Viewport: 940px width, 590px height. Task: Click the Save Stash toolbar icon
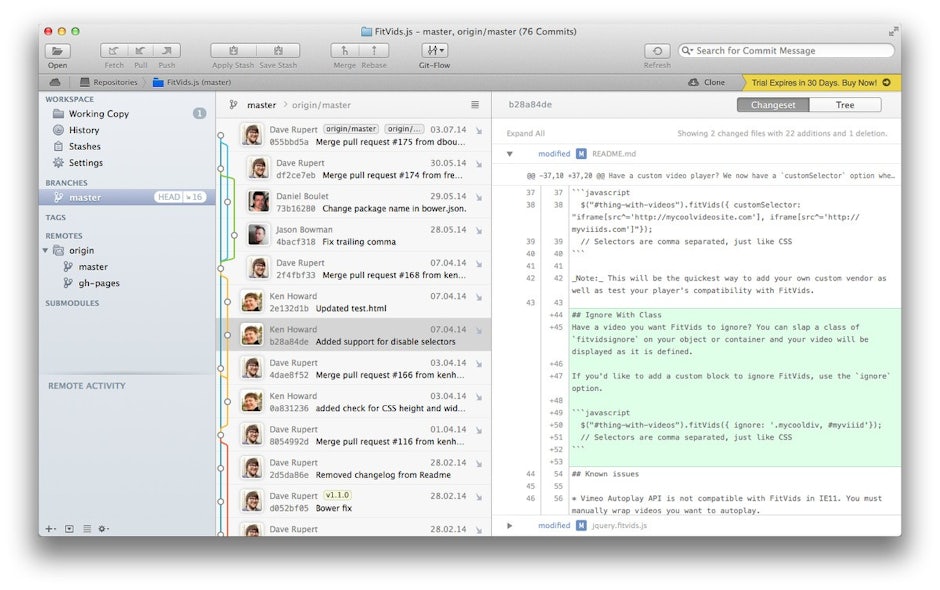click(278, 51)
